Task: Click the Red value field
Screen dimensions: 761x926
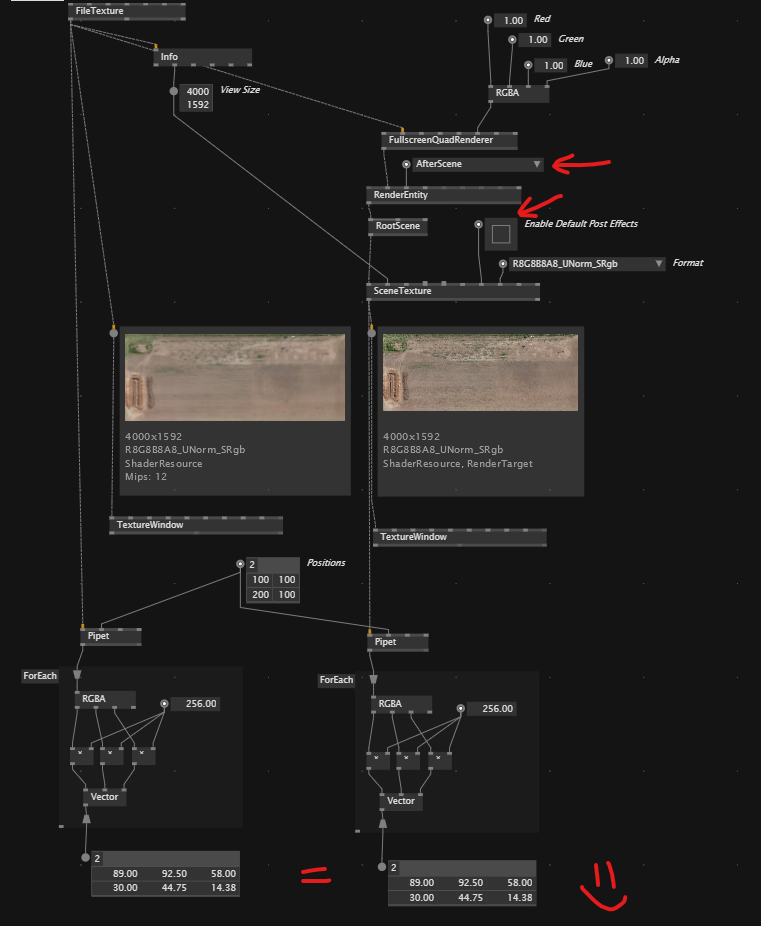Action: 512,20
